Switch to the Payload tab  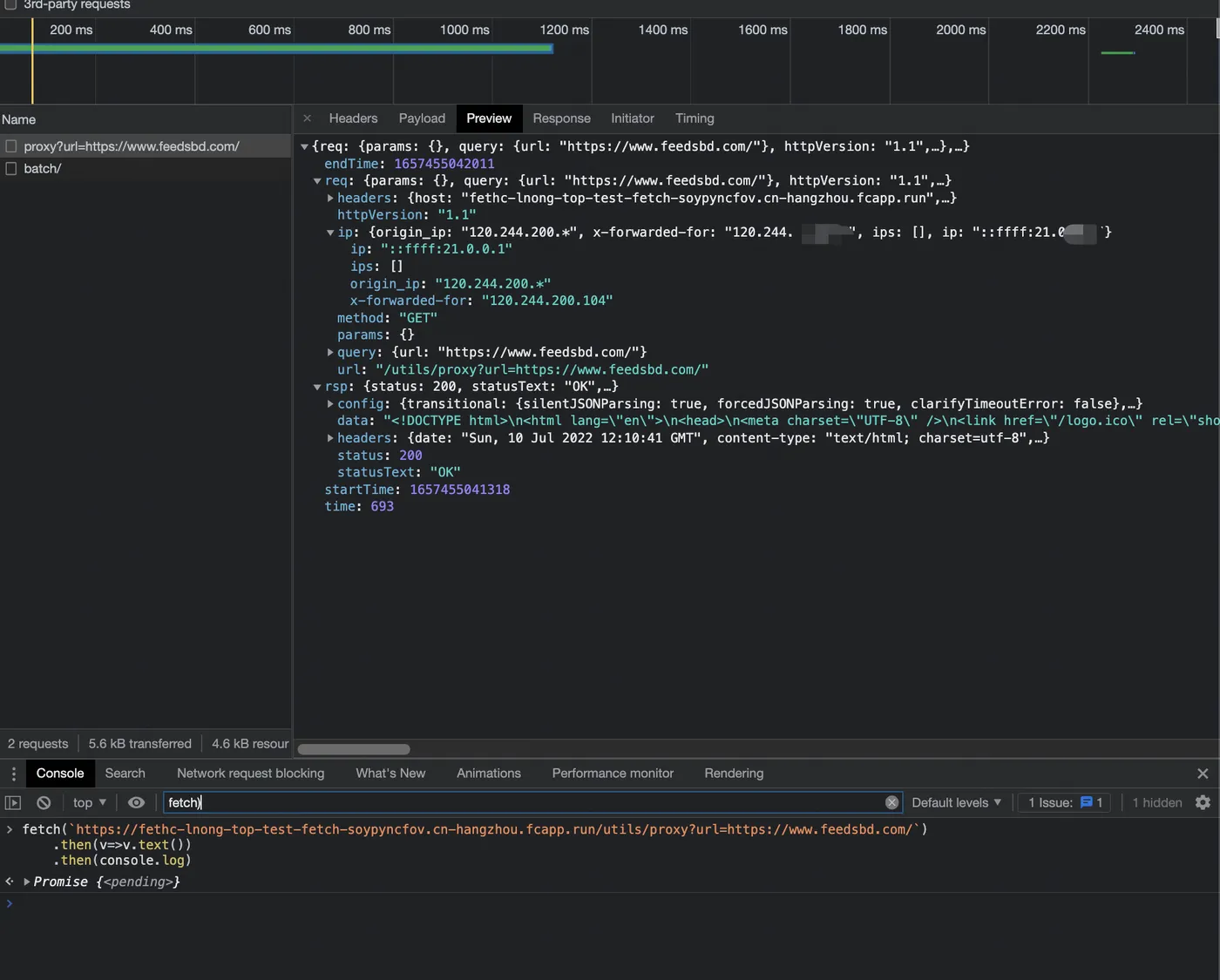[x=422, y=118]
